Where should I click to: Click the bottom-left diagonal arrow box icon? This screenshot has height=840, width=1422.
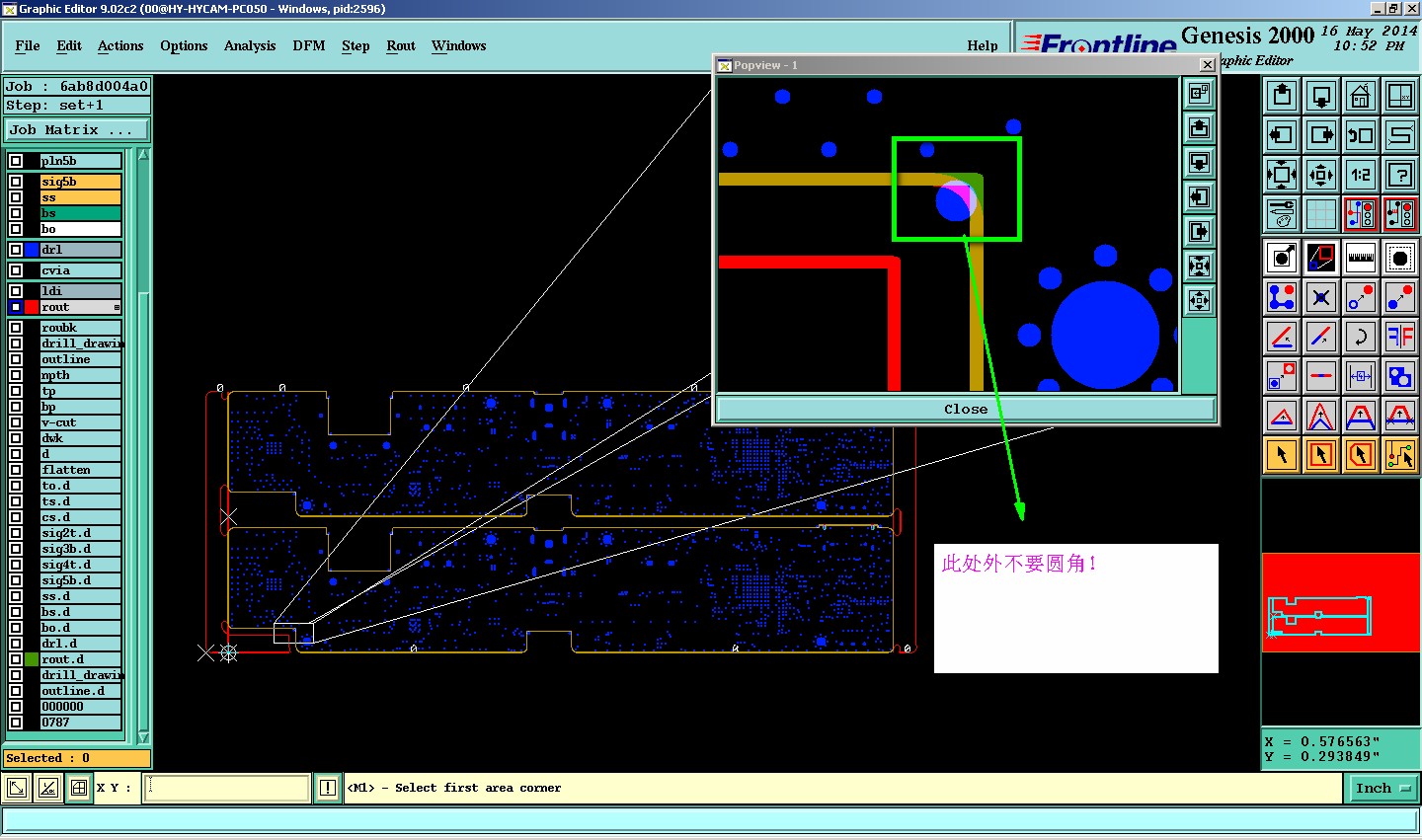(17, 788)
